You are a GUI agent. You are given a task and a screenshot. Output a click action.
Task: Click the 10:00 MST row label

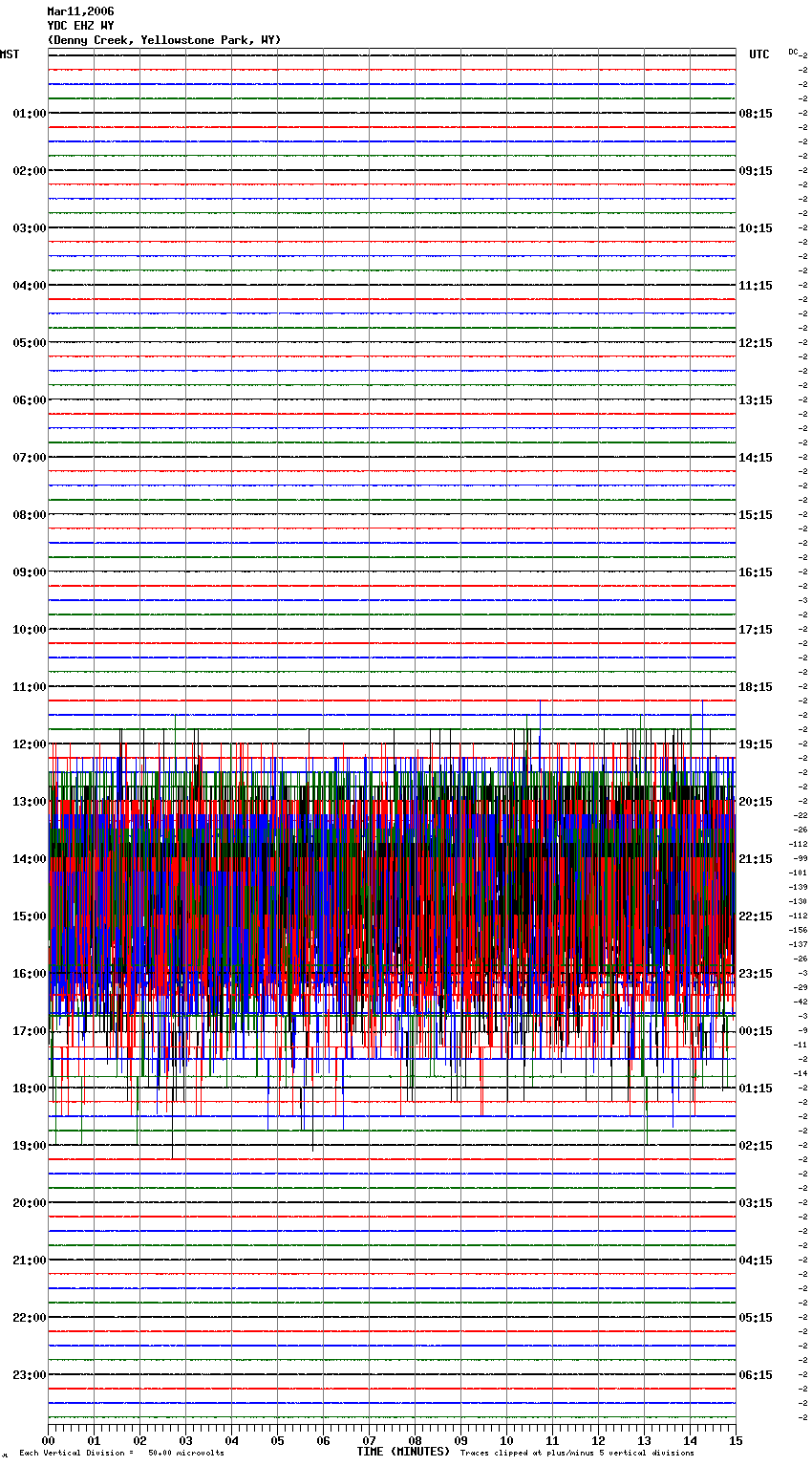coord(30,630)
